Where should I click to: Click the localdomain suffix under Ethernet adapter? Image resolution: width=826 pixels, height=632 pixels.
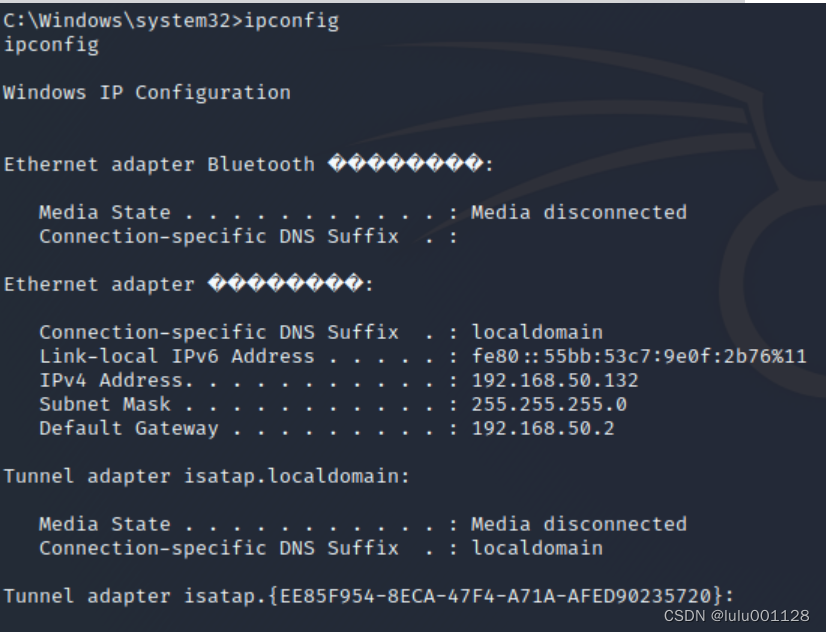click(537, 333)
